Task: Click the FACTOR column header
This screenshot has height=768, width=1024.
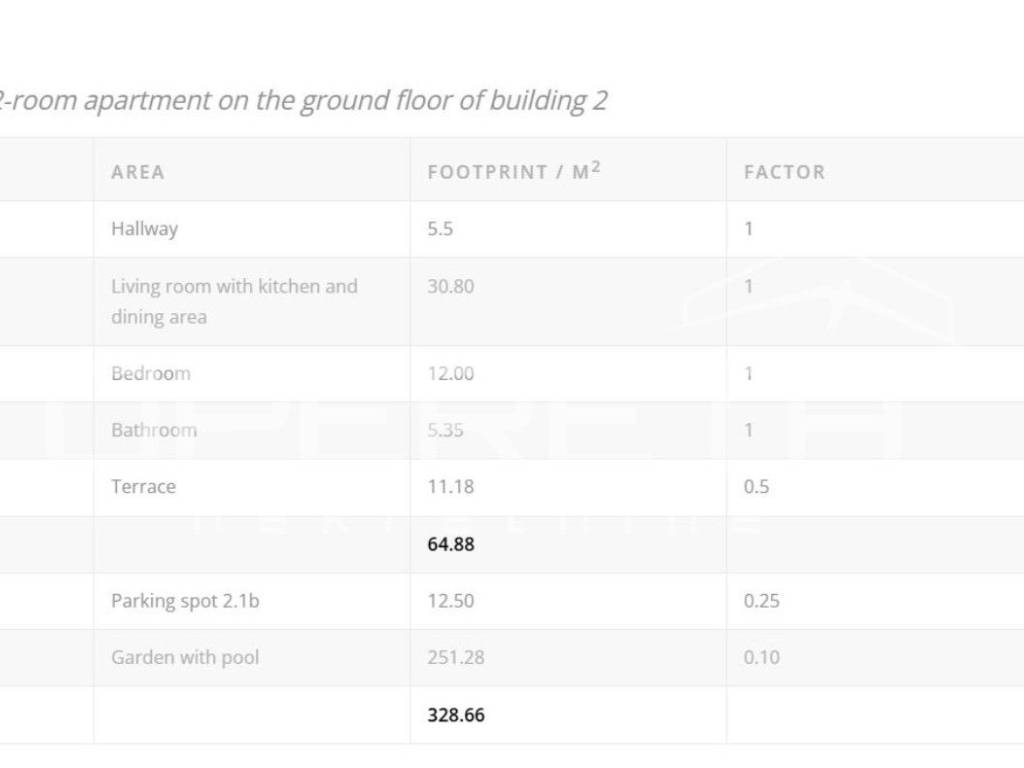Action: coord(785,172)
